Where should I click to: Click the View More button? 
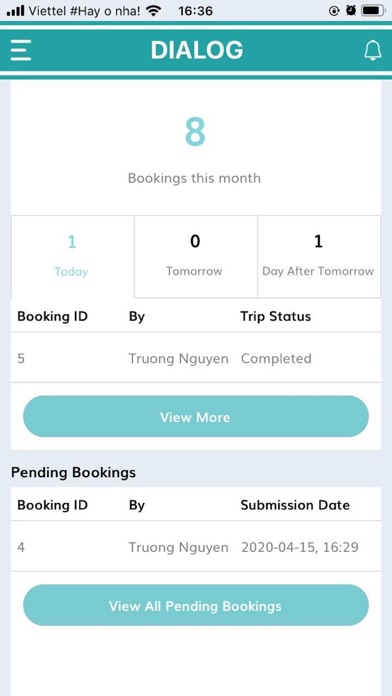[196, 416]
